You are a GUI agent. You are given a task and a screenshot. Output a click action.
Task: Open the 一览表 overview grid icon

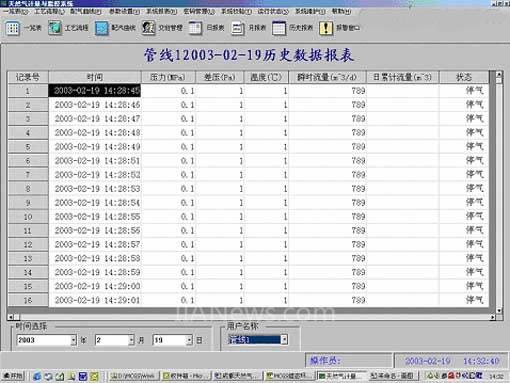[13, 28]
